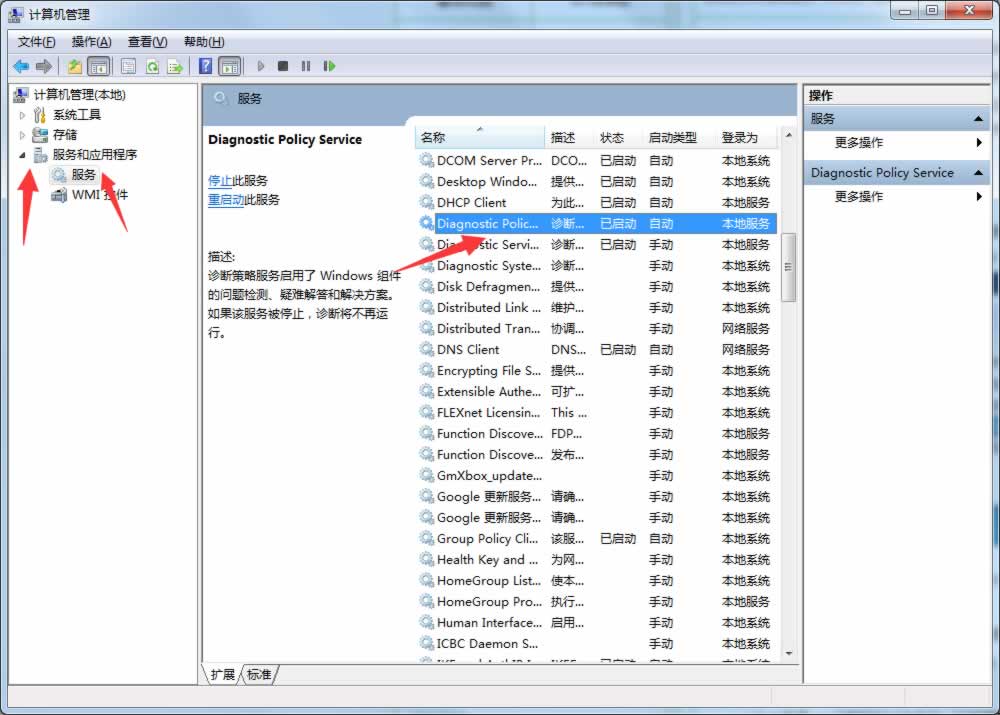Click the Properties toolbar icon

(x=129, y=66)
